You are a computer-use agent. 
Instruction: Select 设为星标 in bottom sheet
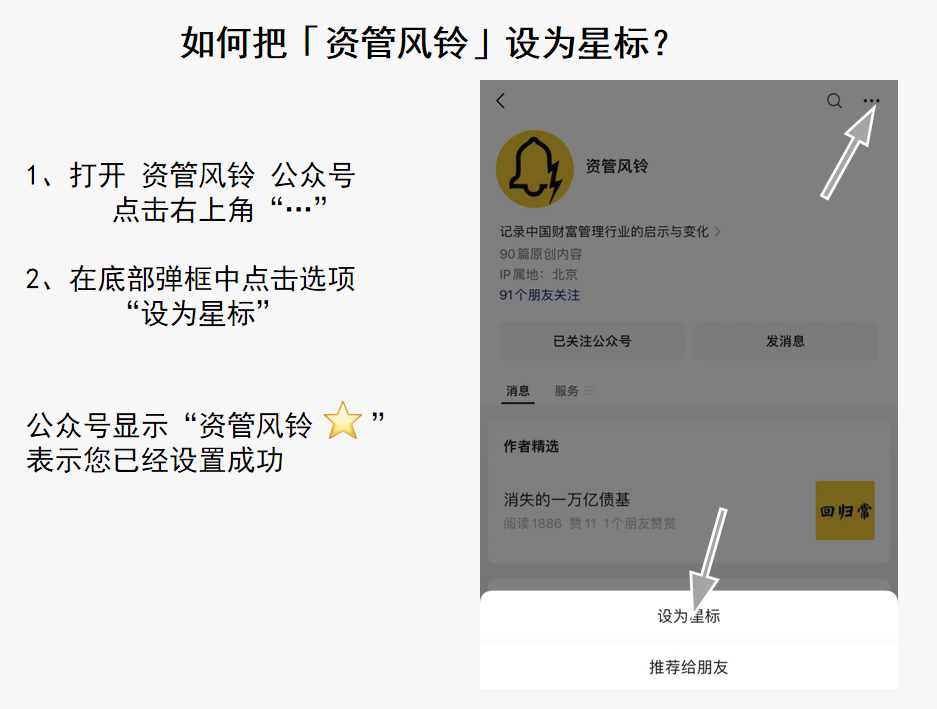688,616
